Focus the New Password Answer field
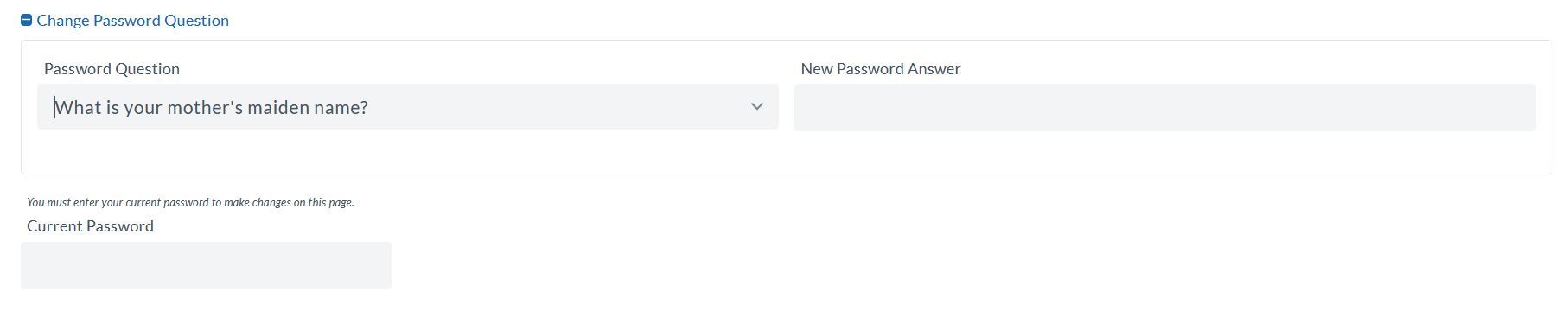 1165,108
